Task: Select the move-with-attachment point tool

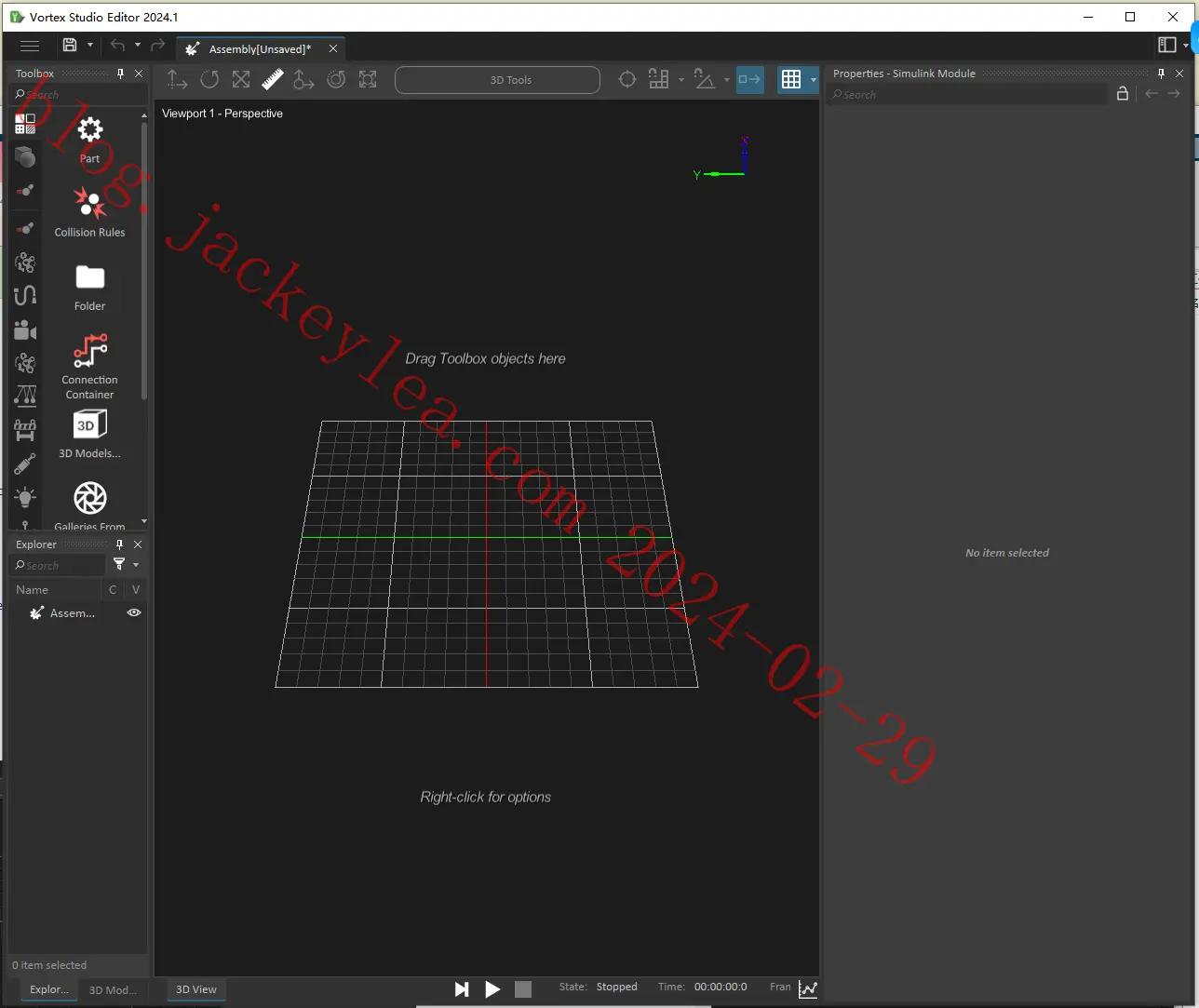Action: pyautogui.click(x=303, y=80)
